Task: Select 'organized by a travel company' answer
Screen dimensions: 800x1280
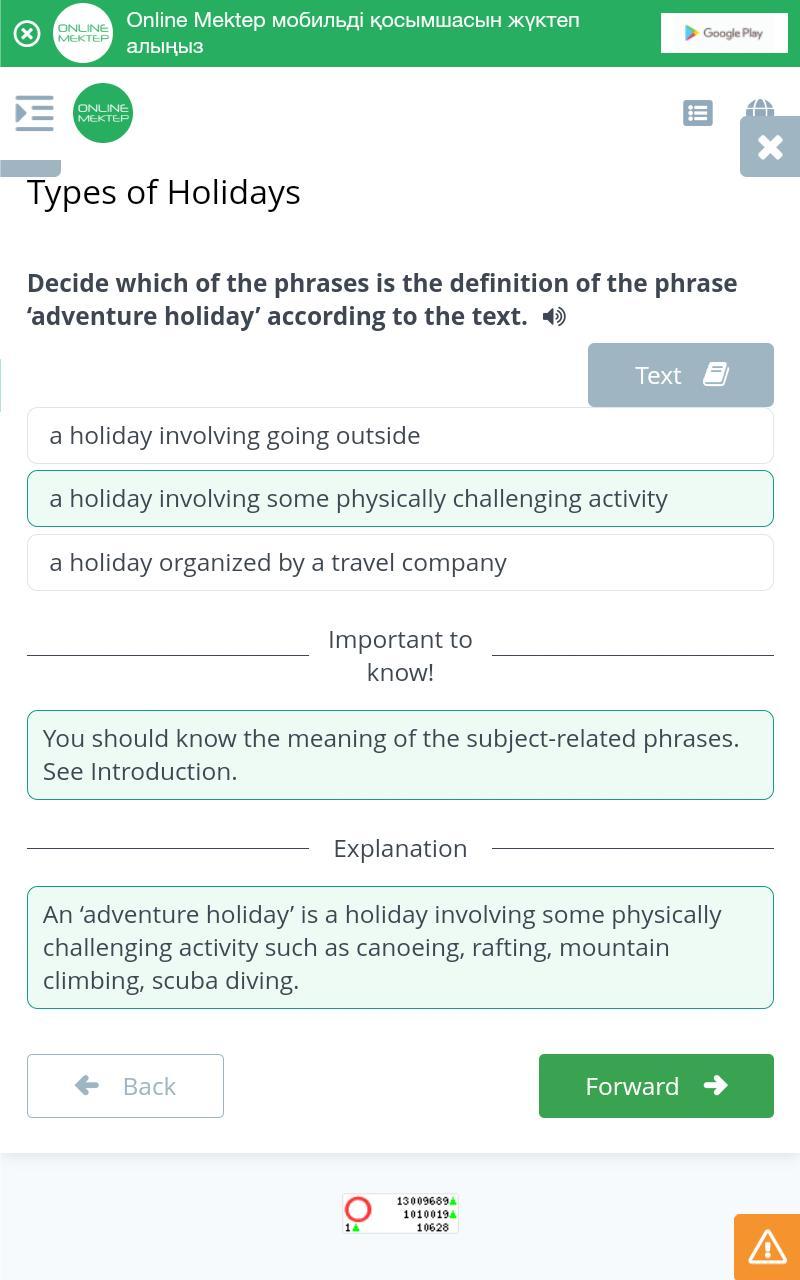Action: pyautogui.click(x=400, y=562)
